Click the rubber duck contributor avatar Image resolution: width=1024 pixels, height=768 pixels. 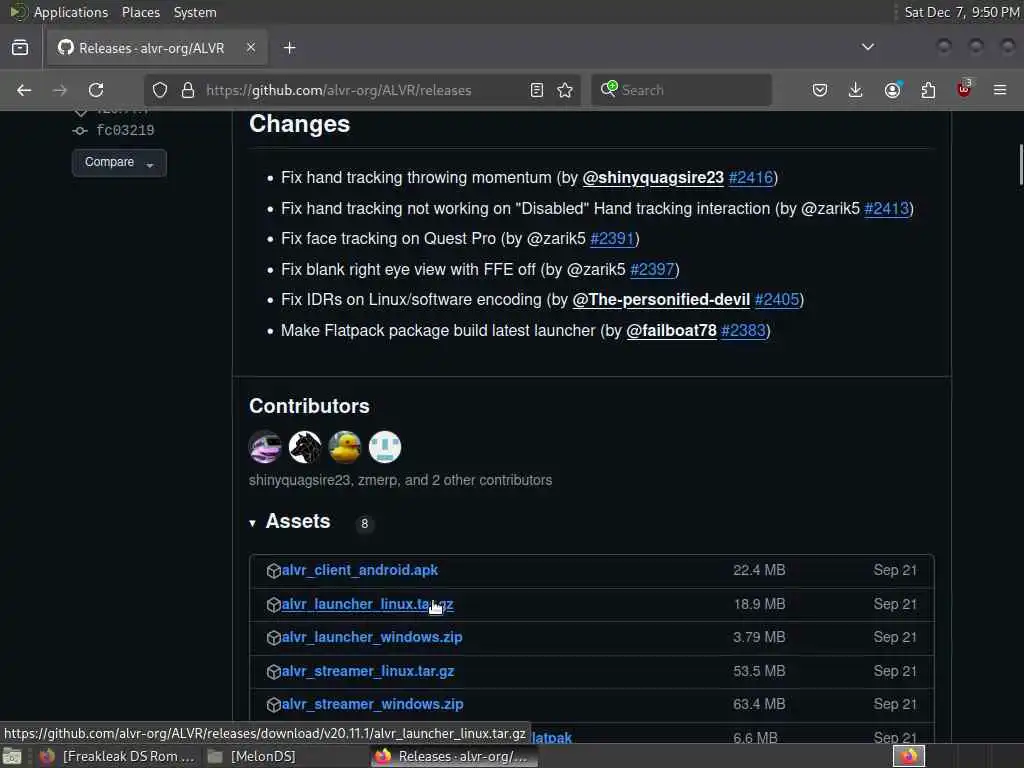345,447
